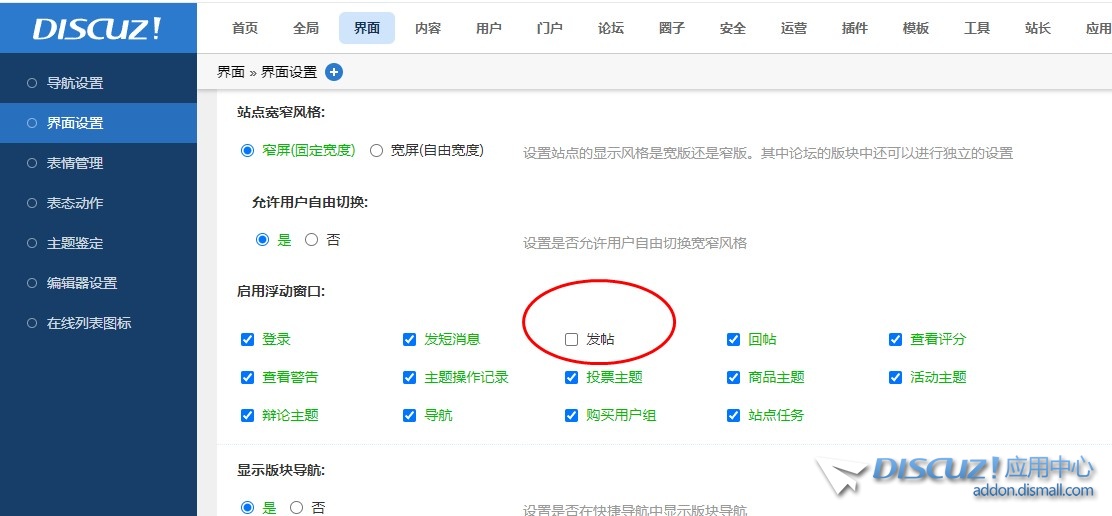The image size is (1112, 516).
Task: Enable the 发帖 checkbox
Action: coord(572,340)
